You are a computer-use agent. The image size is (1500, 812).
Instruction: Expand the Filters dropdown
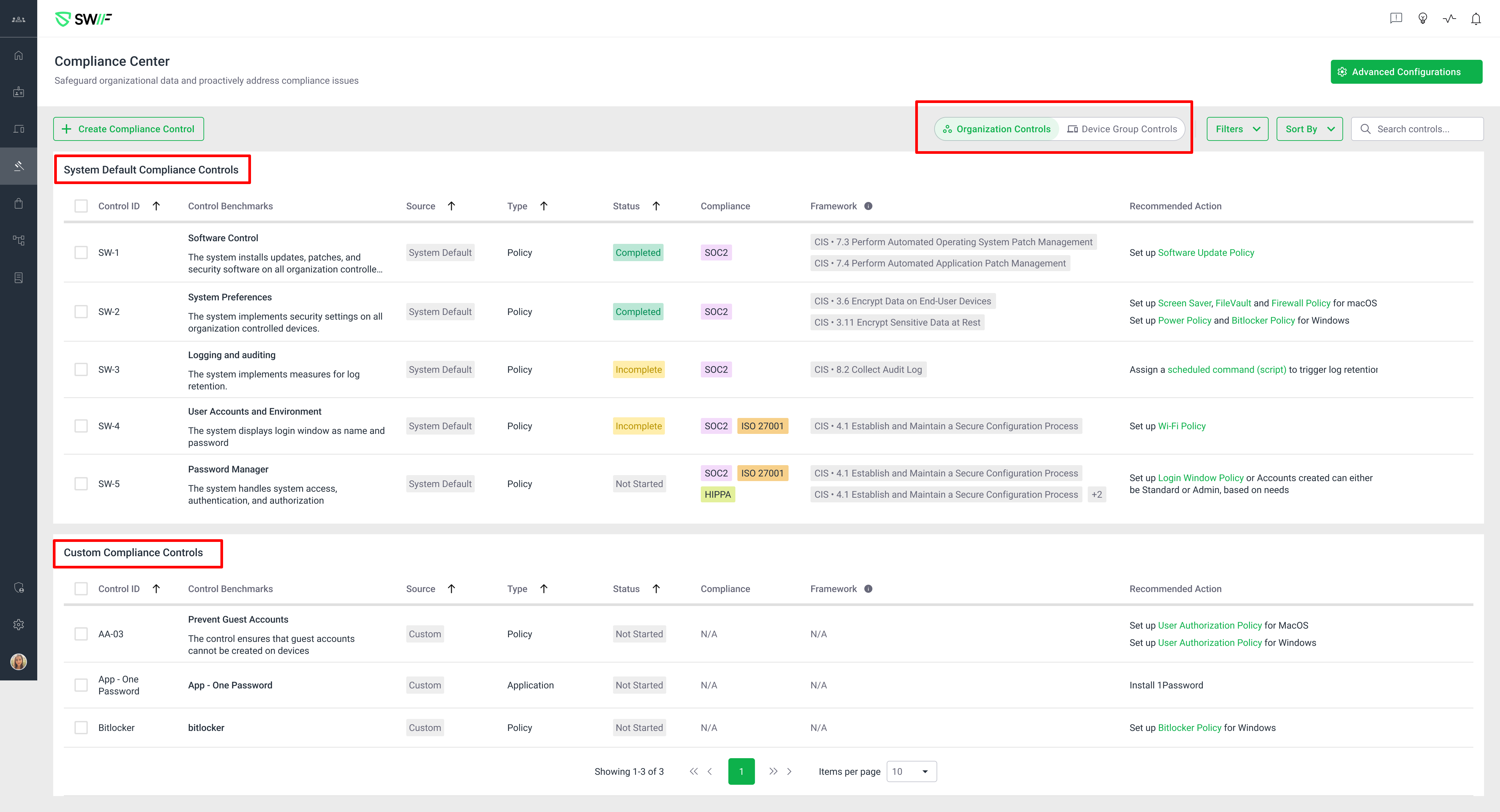pyautogui.click(x=1237, y=129)
